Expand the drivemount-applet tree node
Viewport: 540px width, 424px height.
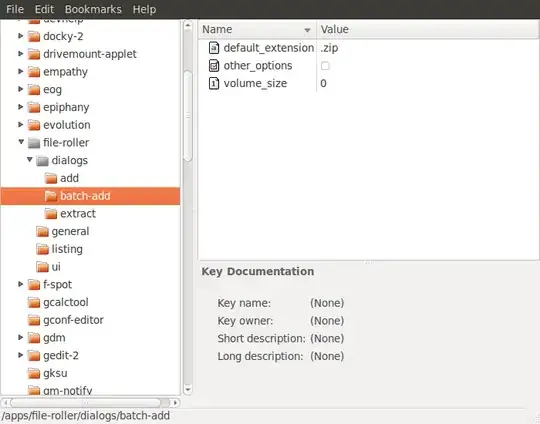click(20, 53)
